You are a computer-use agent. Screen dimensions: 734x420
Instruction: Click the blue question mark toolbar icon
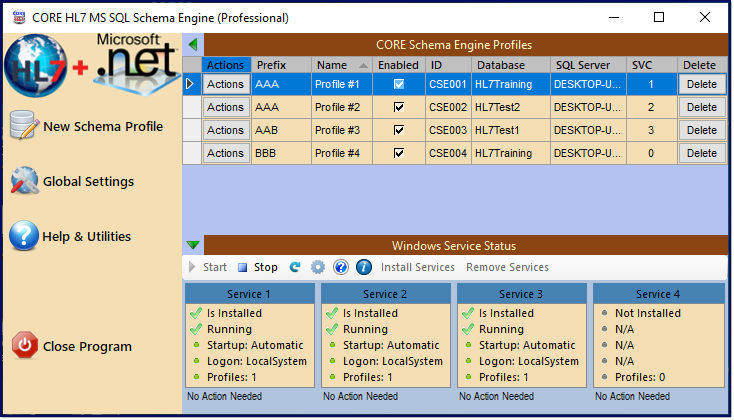click(341, 267)
